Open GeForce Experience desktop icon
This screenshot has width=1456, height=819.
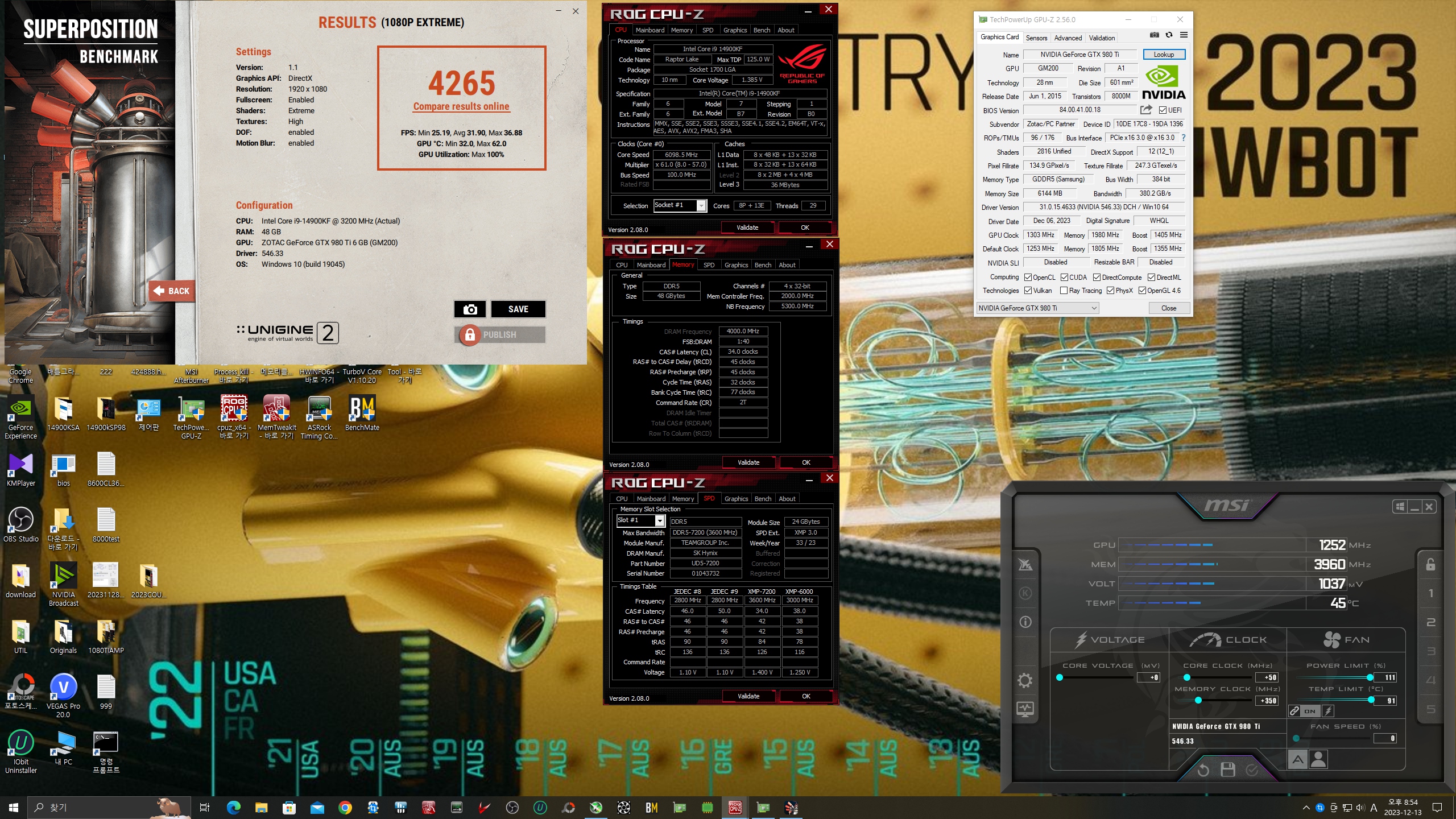[21, 417]
